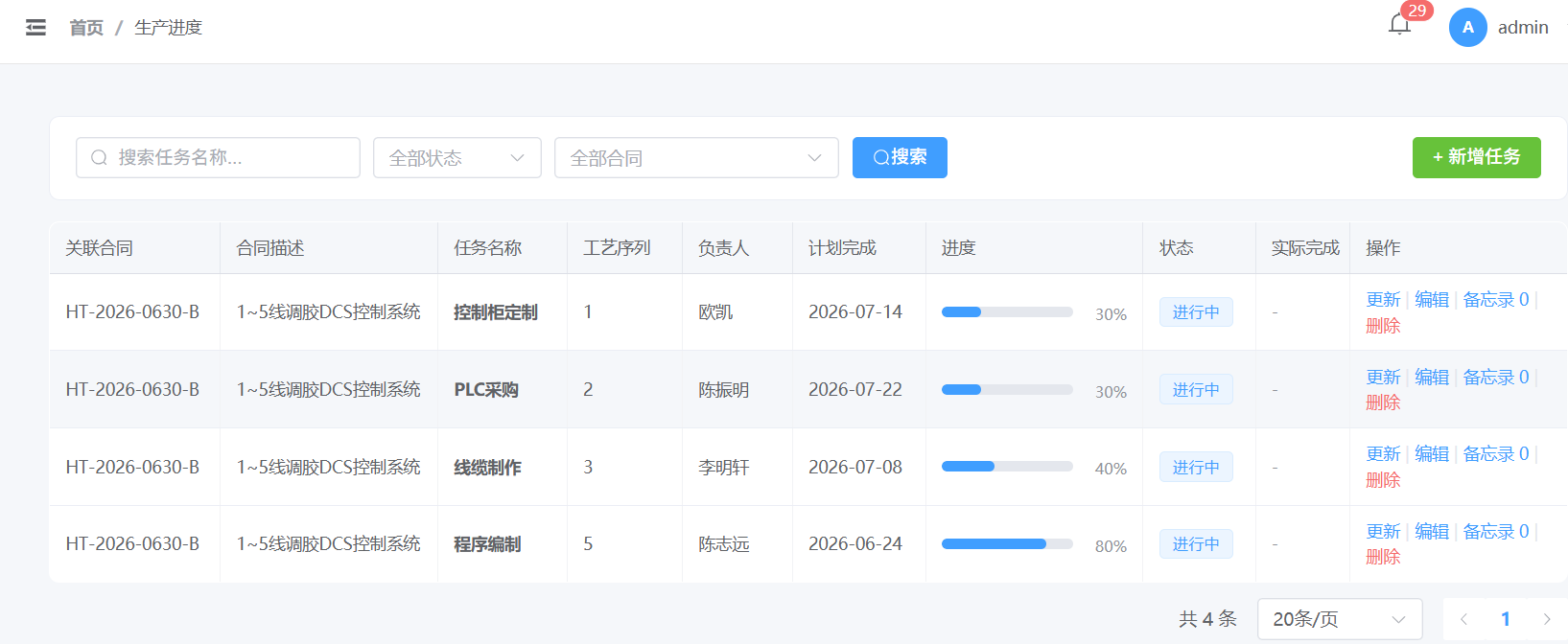Image resolution: width=1568 pixels, height=644 pixels.
Task: Click 删除 for 控制柜定制 task
Action: click(x=1383, y=326)
